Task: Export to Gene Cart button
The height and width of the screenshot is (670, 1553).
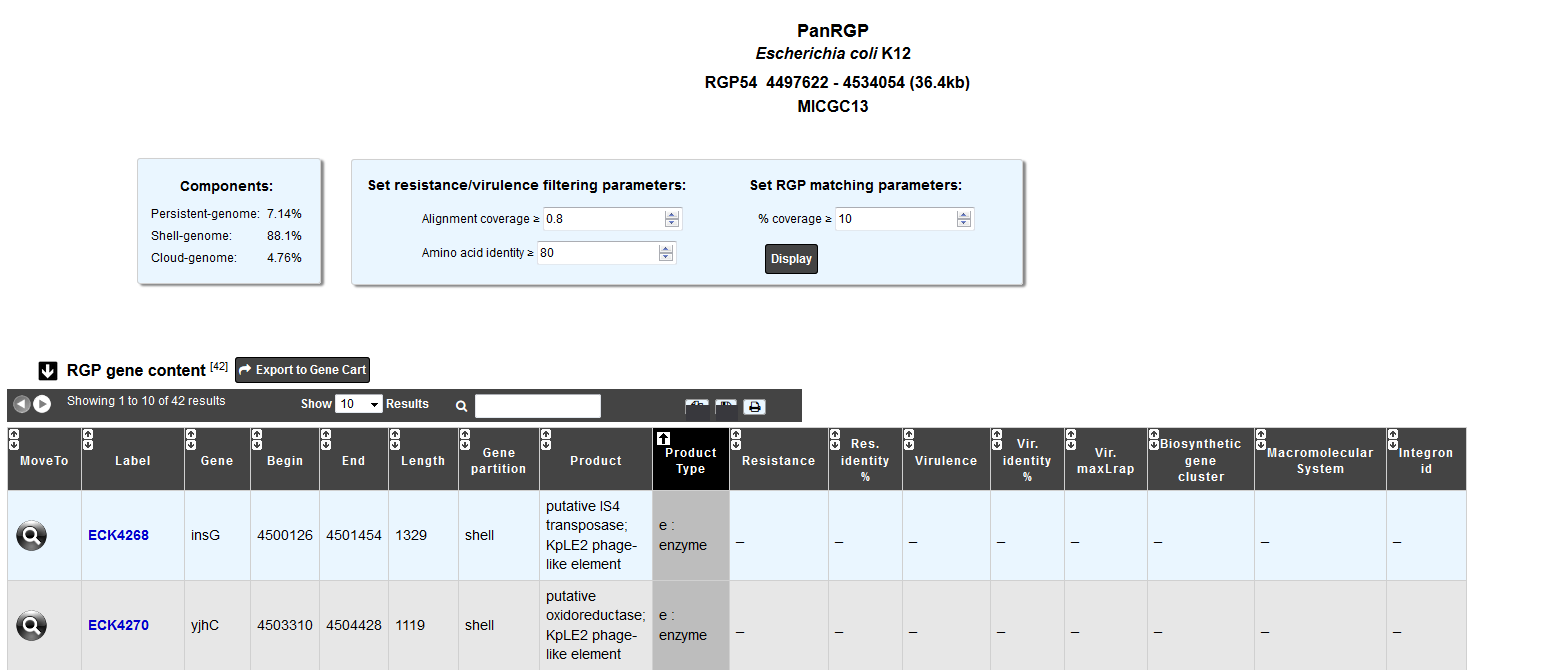Action: coord(302,370)
